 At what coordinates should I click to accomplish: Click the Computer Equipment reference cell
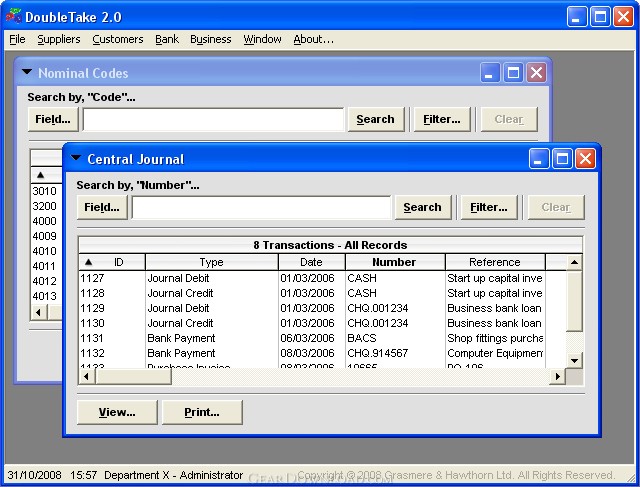coord(495,354)
